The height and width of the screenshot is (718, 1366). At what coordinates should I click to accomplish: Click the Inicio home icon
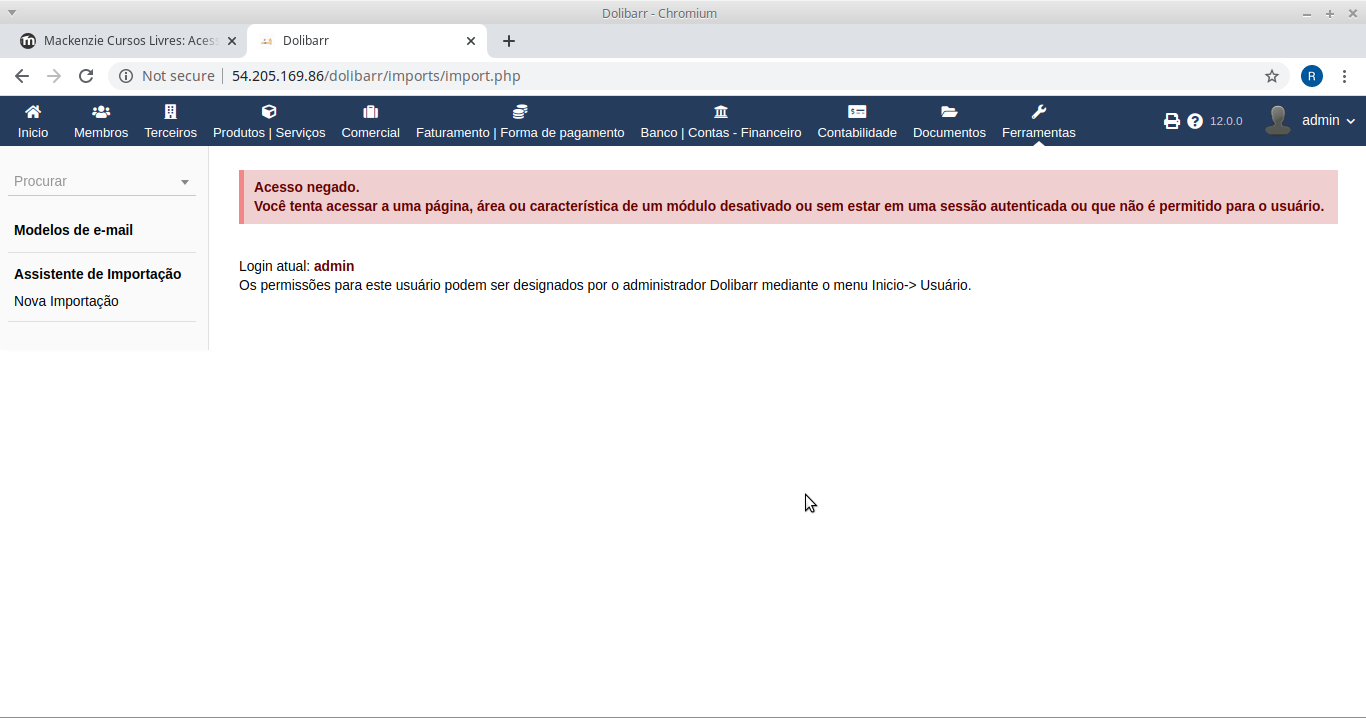[33, 112]
